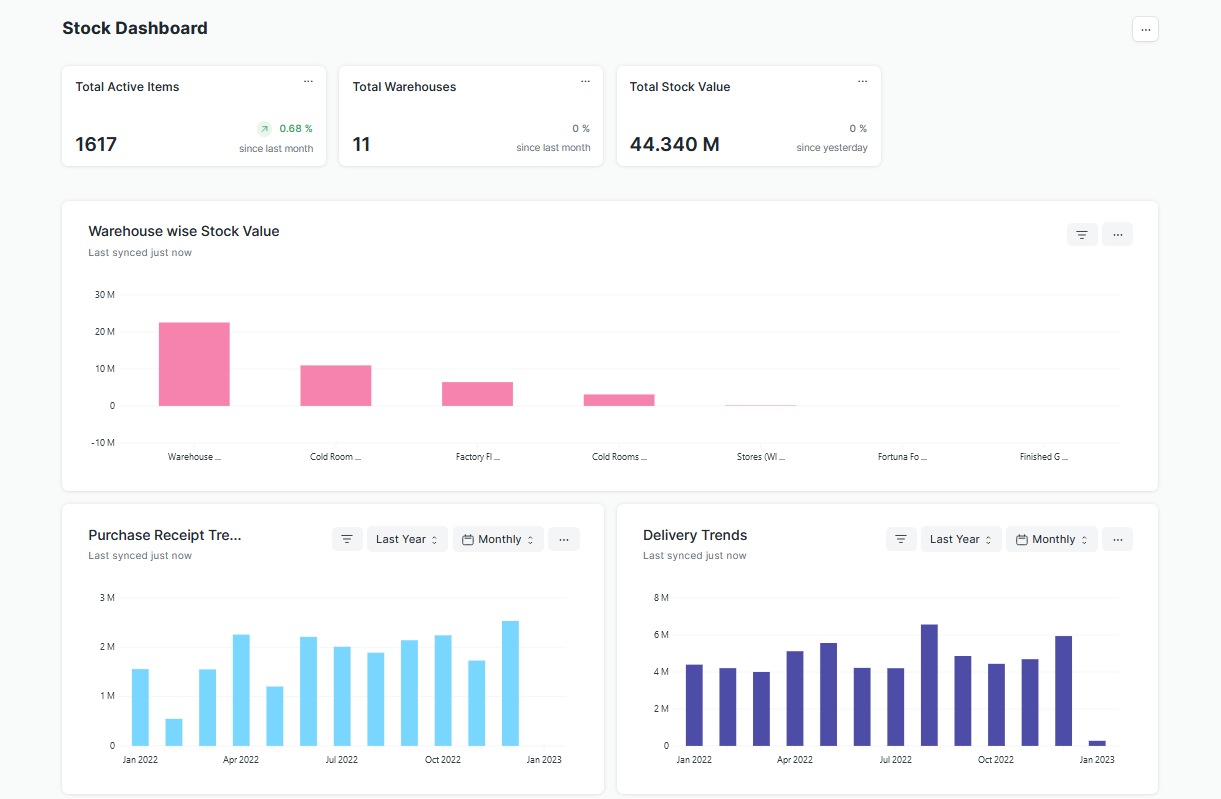Open Total Active Items card options menu
This screenshot has width=1221, height=799.
click(308, 81)
